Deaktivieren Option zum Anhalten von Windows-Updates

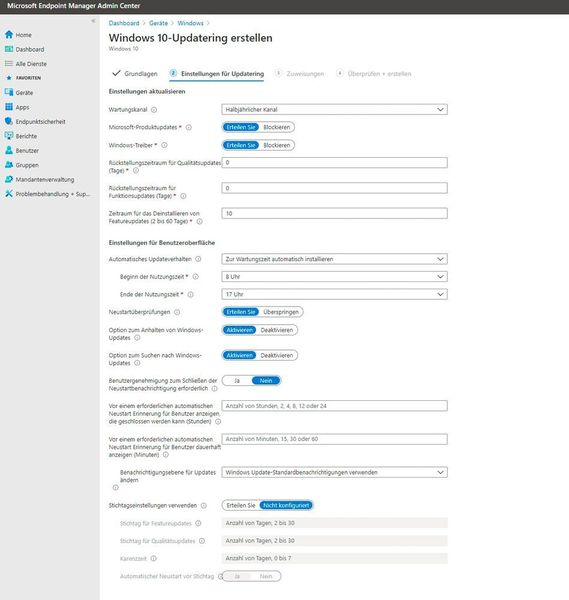[277, 330]
